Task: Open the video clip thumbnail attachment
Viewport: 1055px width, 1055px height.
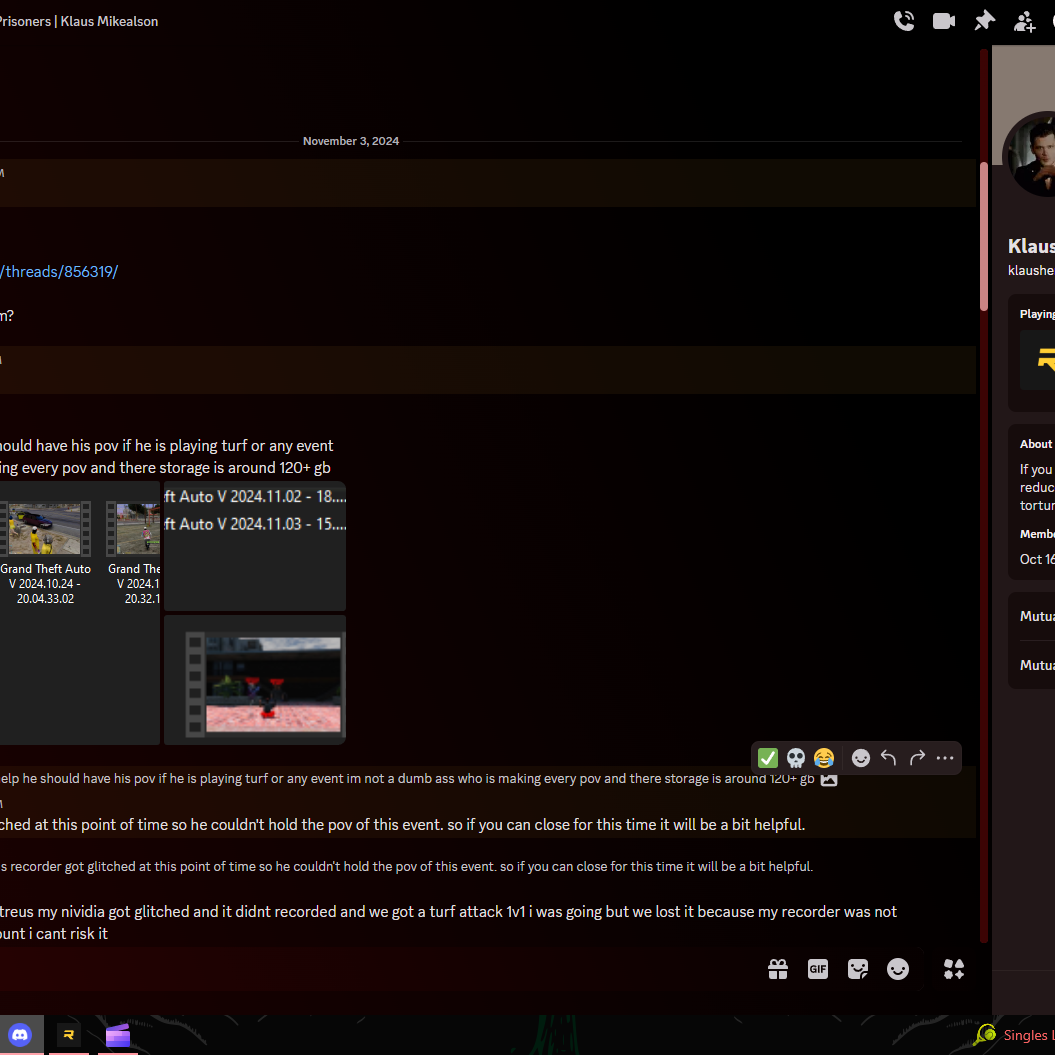Action: 255,680
